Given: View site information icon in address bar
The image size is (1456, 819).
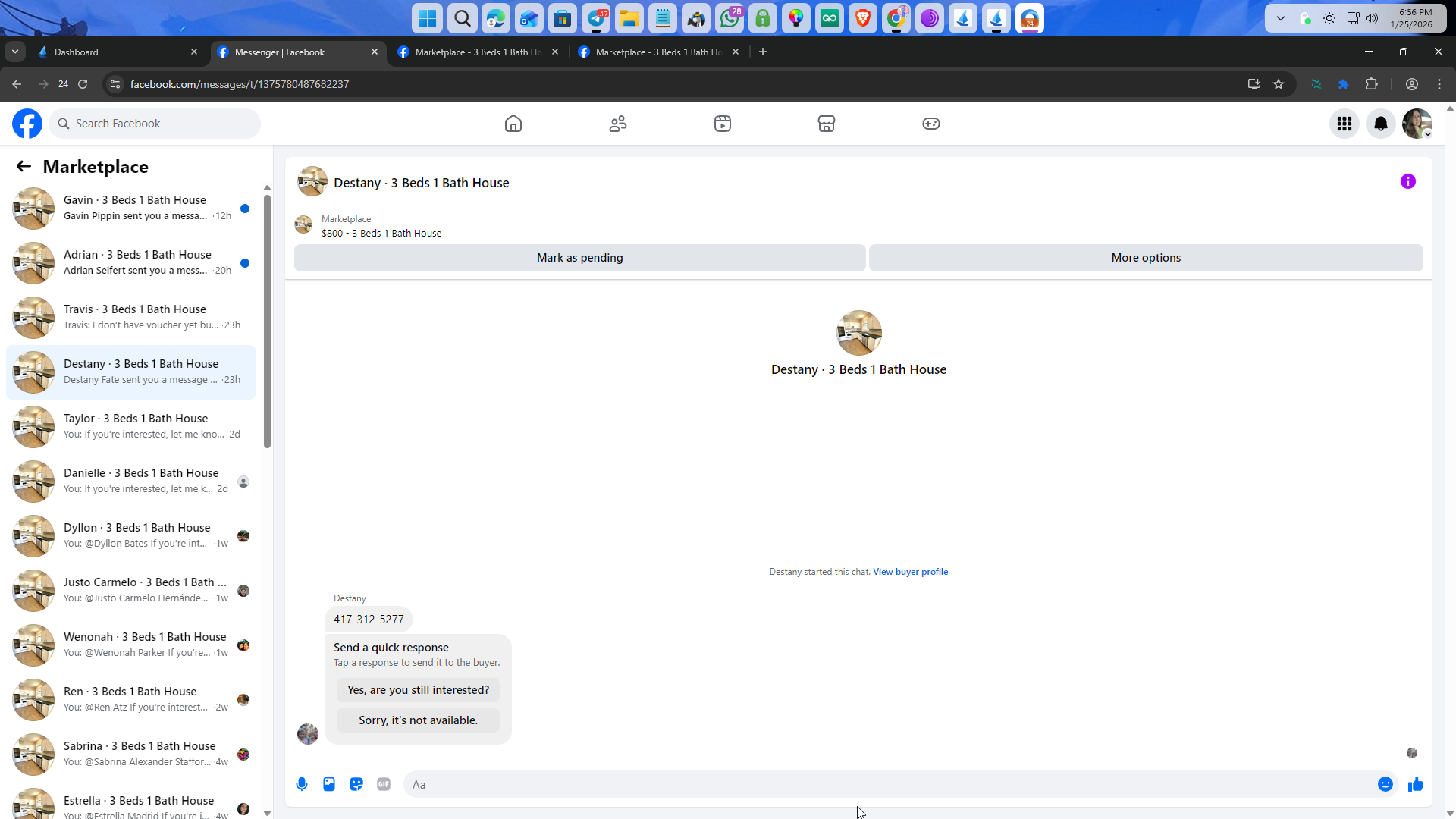Looking at the screenshot, I should click(115, 84).
